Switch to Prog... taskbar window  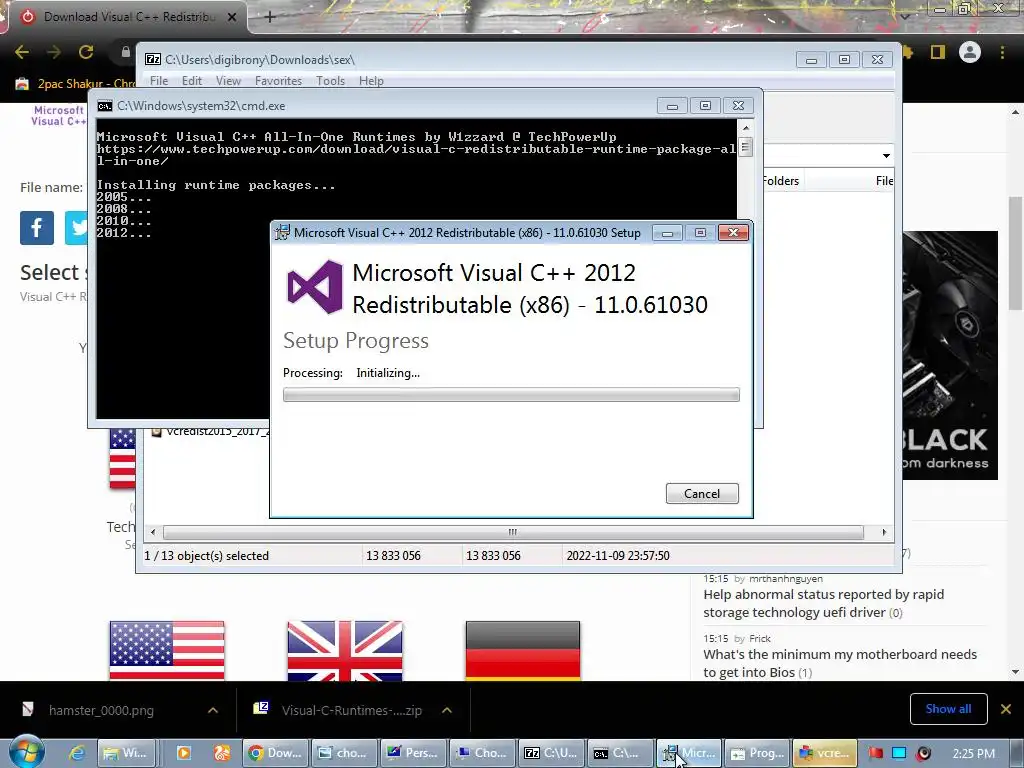click(x=758, y=753)
